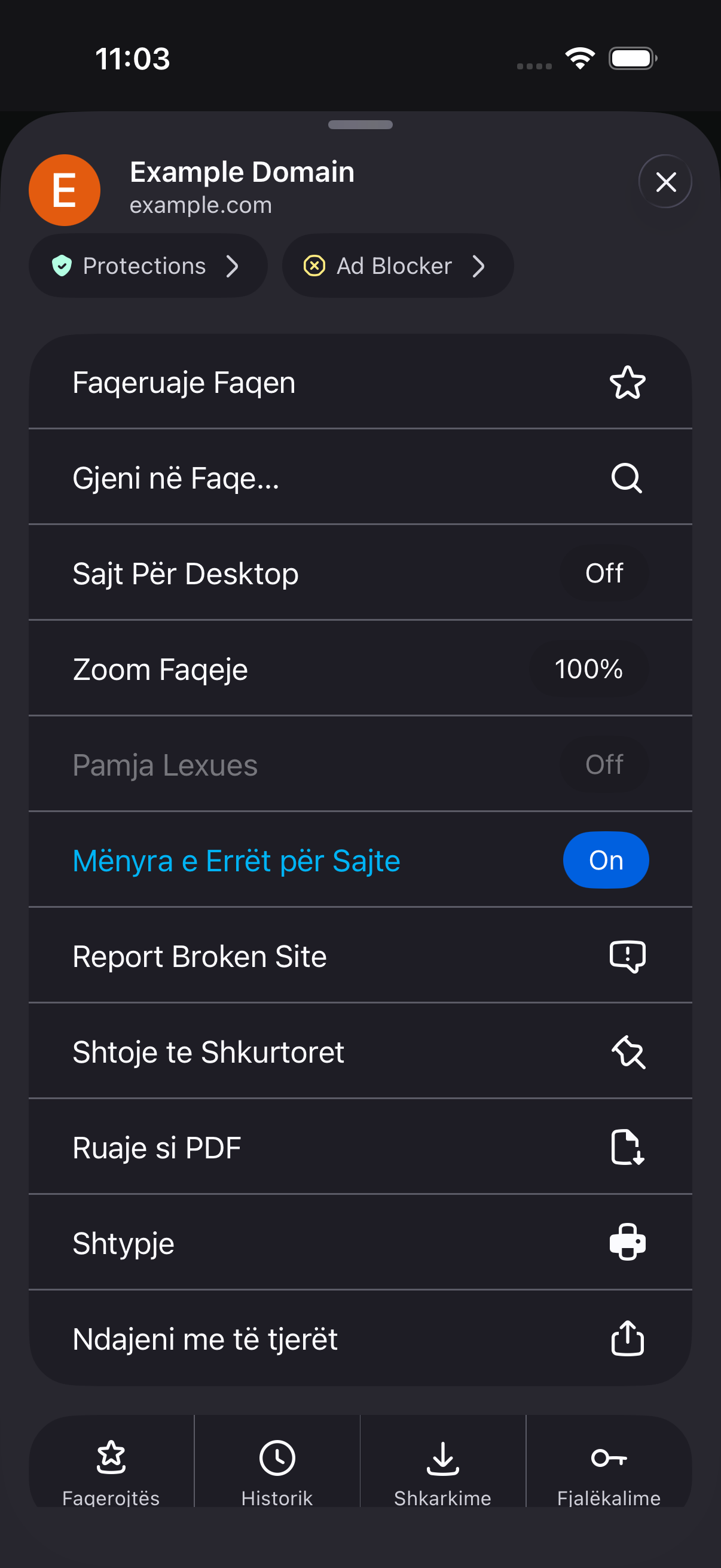The image size is (721, 1568).
Task: Tap the share icon for Ndajeni me të tjerët
Action: pyautogui.click(x=627, y=1338)
